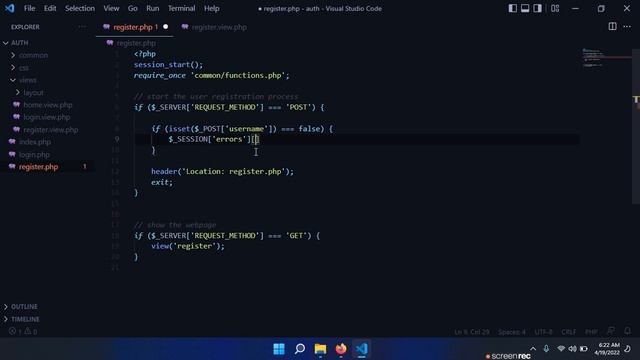The image size is (640, 360).
Task: Select PHP language mode
Action: pyautogui.click(x=591, y=332)
